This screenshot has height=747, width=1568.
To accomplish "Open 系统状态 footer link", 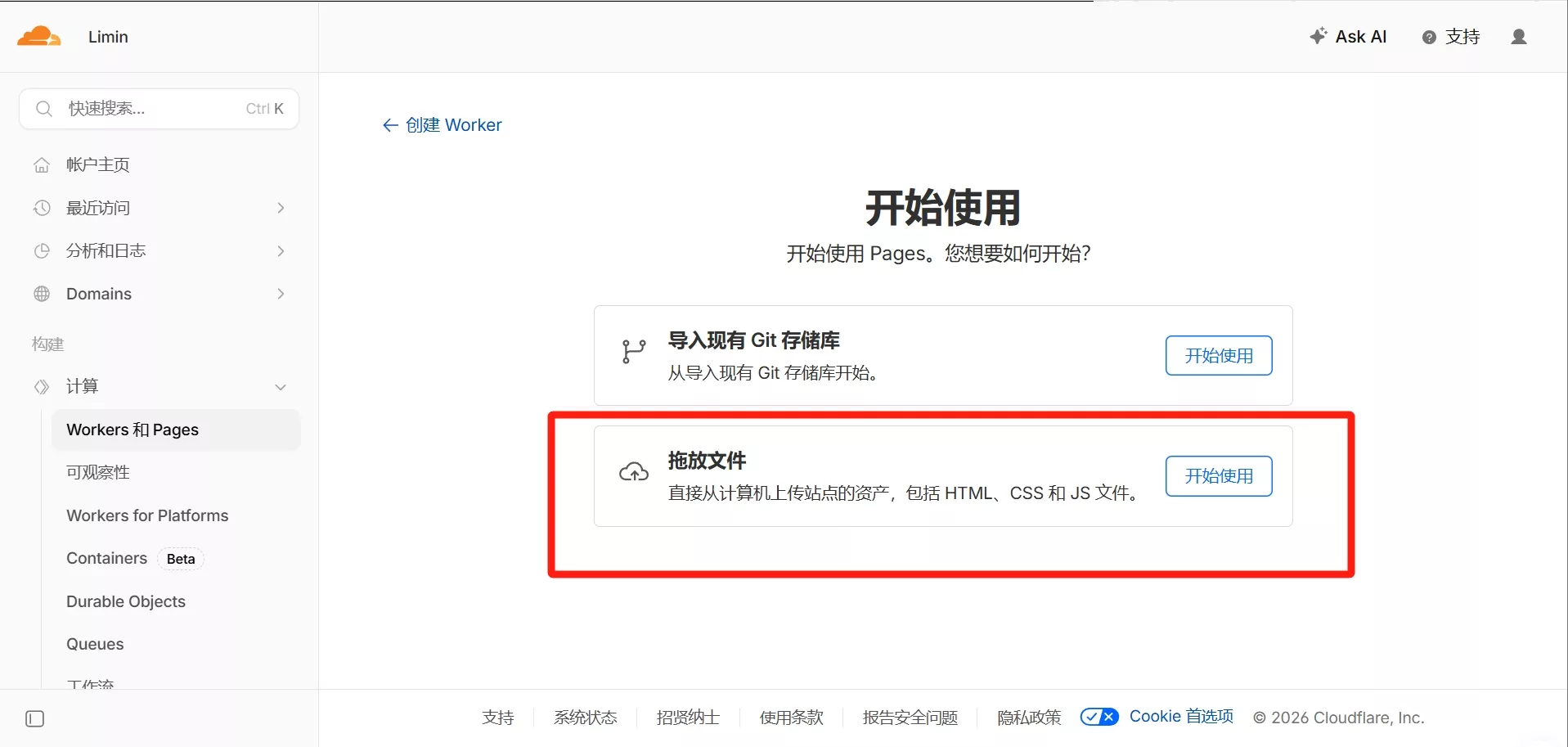I will pyautogui.click(x=586, y=718).
